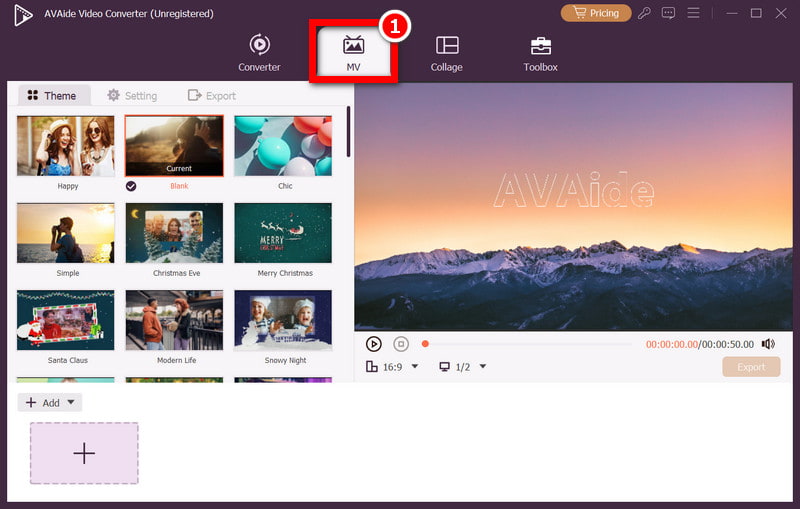
Task: Switch to the Export tab
Action: [x=212, y=96]
